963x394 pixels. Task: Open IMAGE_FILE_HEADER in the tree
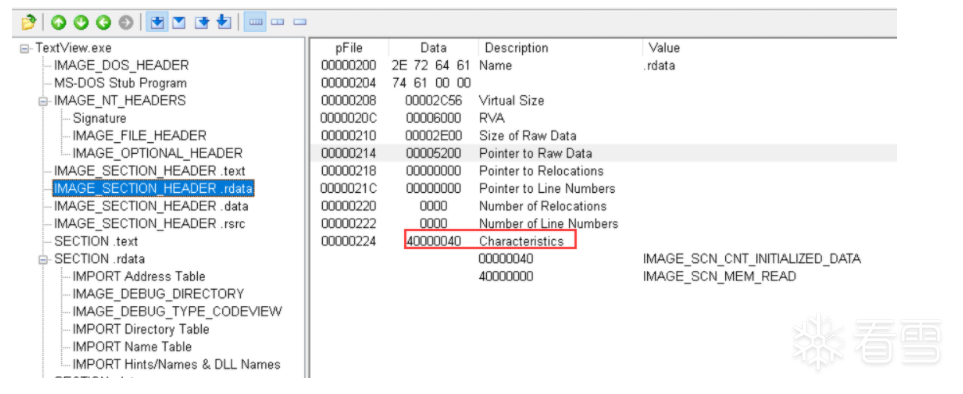(x=139, y=136)
